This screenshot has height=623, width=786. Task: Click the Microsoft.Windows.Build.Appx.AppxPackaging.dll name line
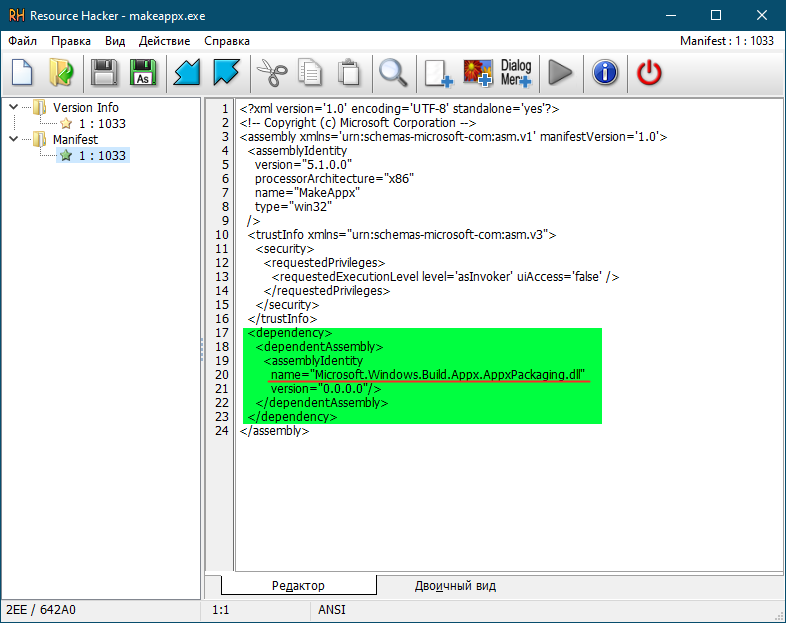[428, 374]
